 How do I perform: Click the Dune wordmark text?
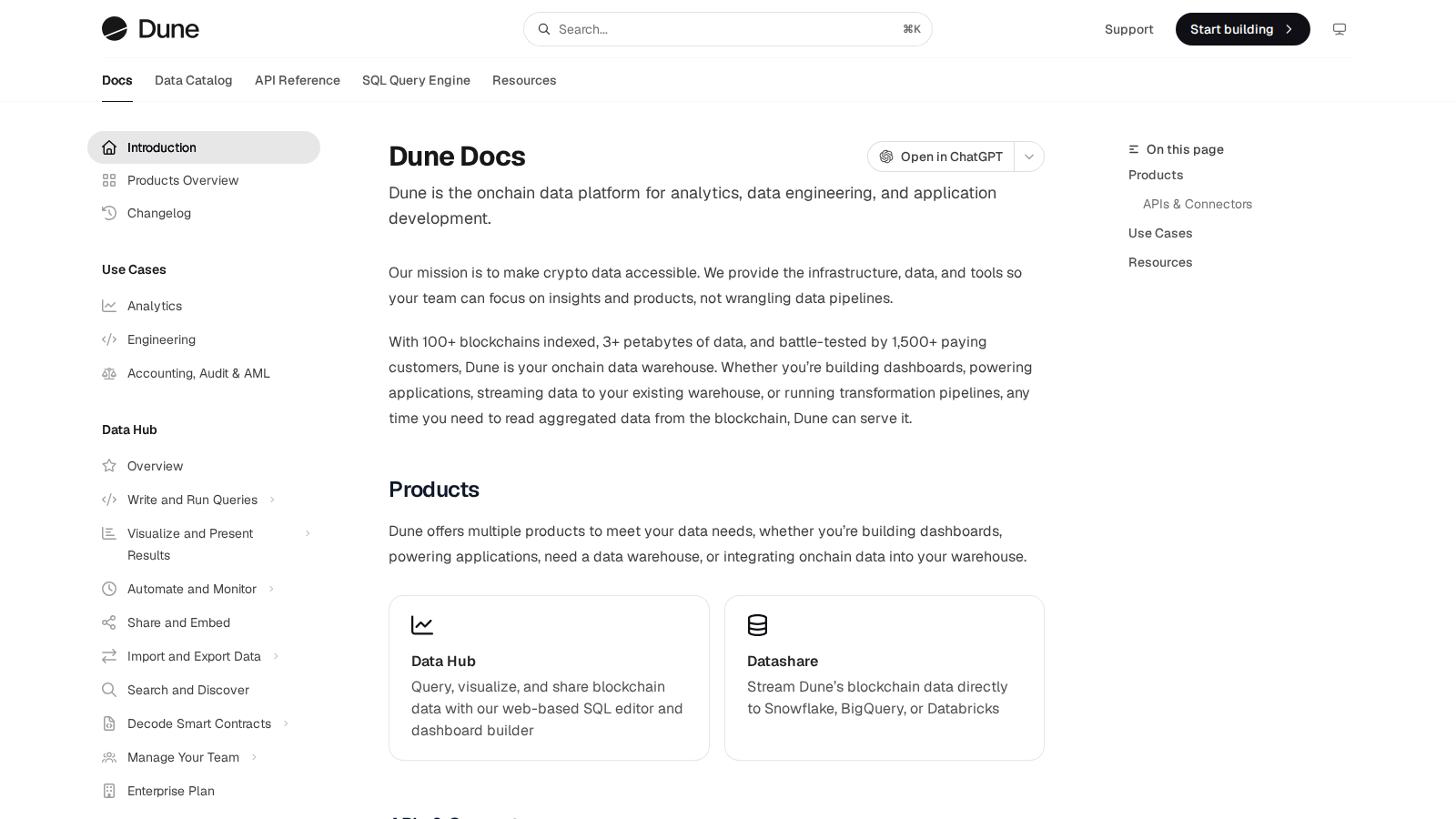click(168, 29)
